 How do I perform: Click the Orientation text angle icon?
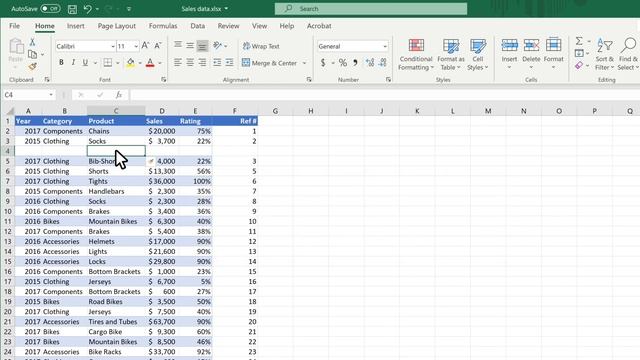coord(217,45)
